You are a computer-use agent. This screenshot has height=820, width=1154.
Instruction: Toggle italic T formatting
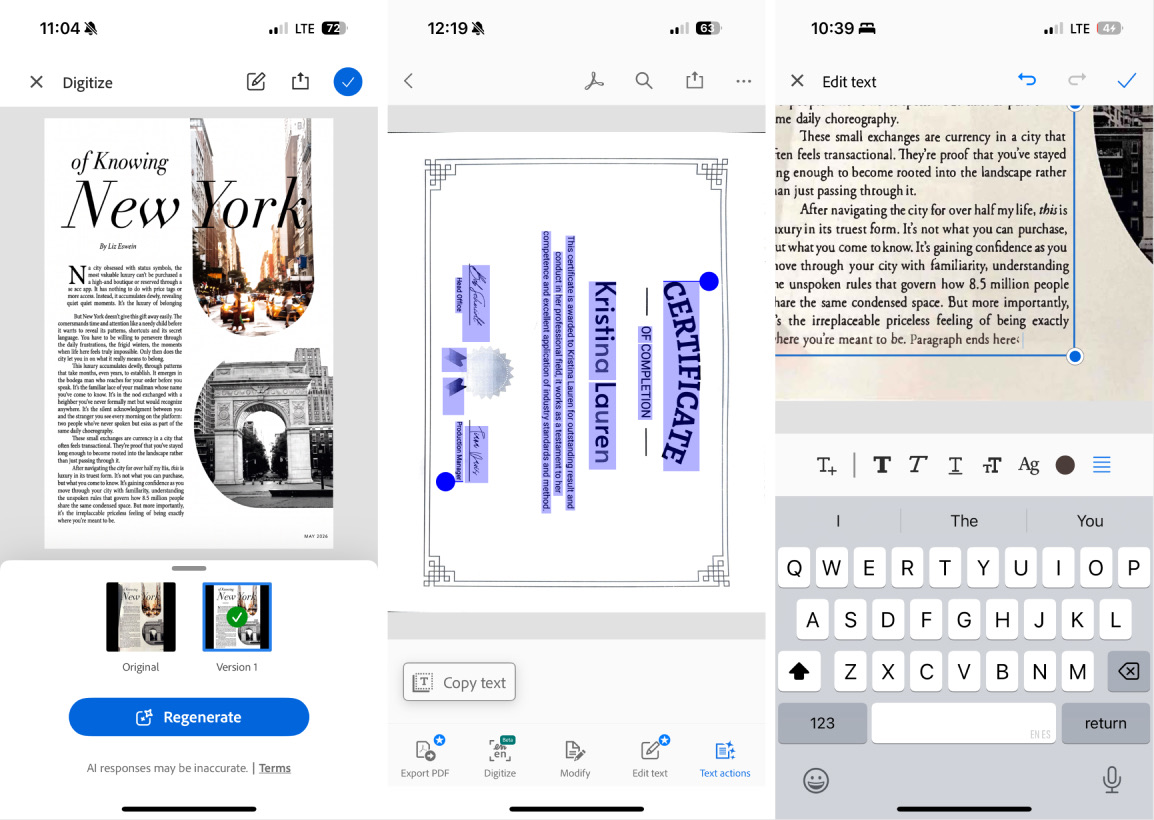(917, 464)
